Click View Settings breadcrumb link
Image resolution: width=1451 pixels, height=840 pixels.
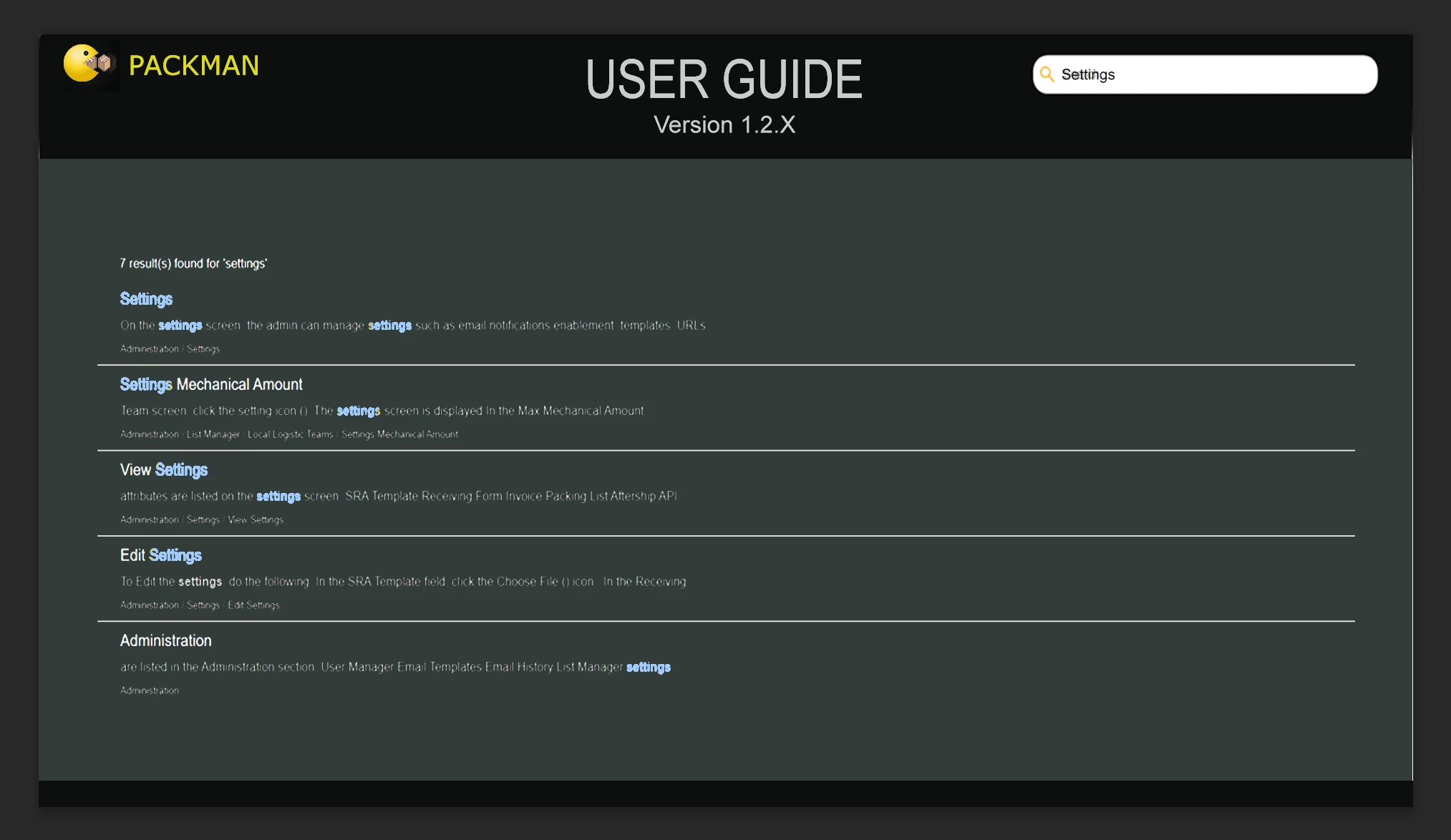(x=256, y=520)
